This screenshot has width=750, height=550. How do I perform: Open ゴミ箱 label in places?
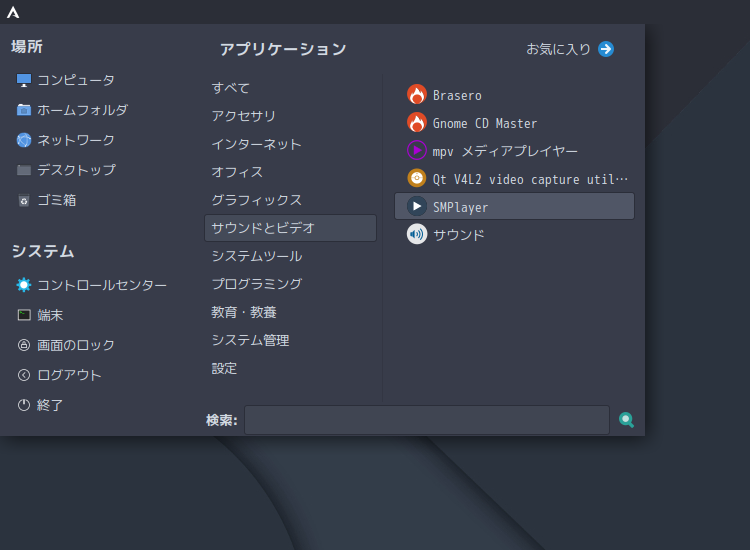[x=56, y=200]
